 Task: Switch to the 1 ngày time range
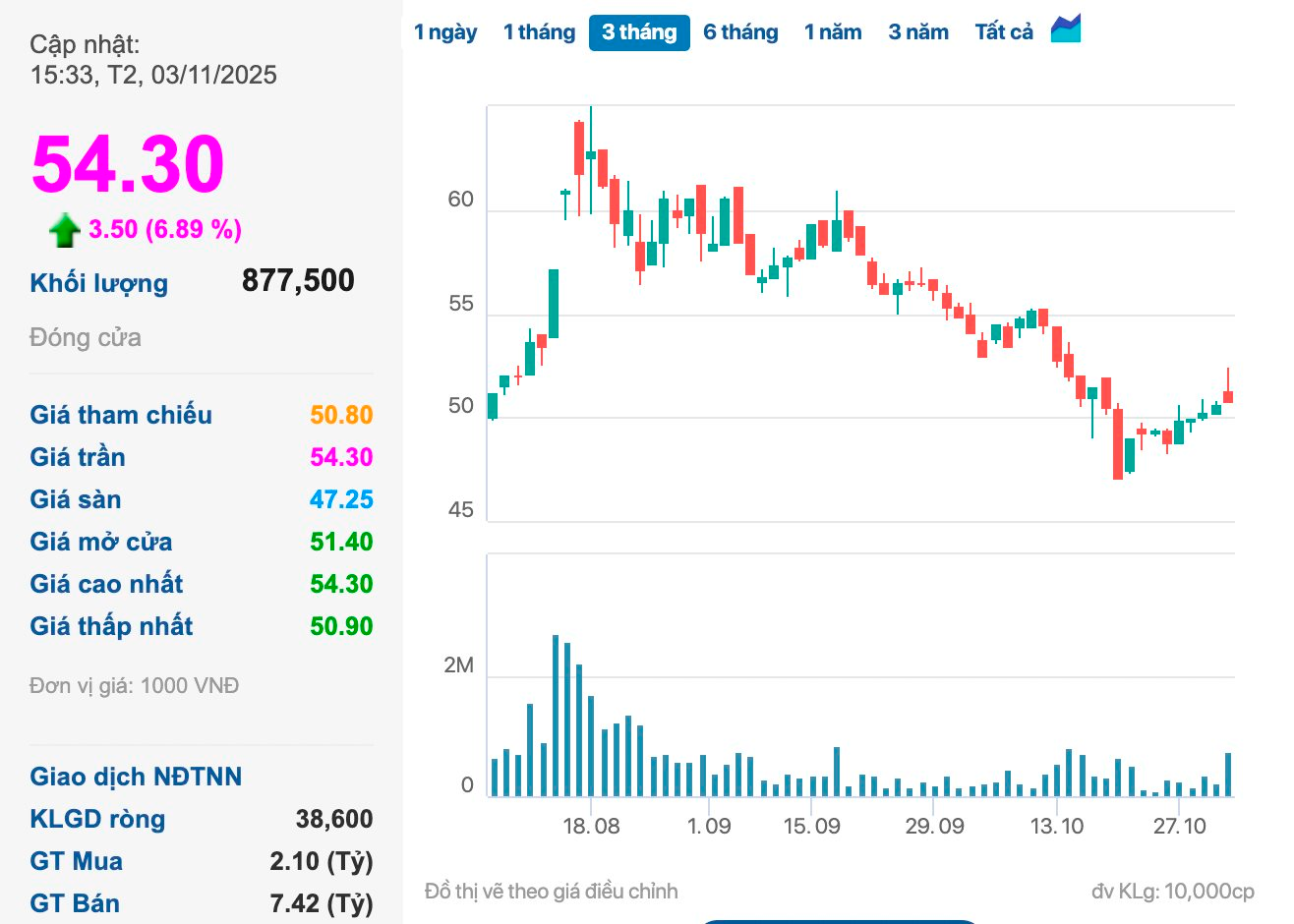click(445, 32)
